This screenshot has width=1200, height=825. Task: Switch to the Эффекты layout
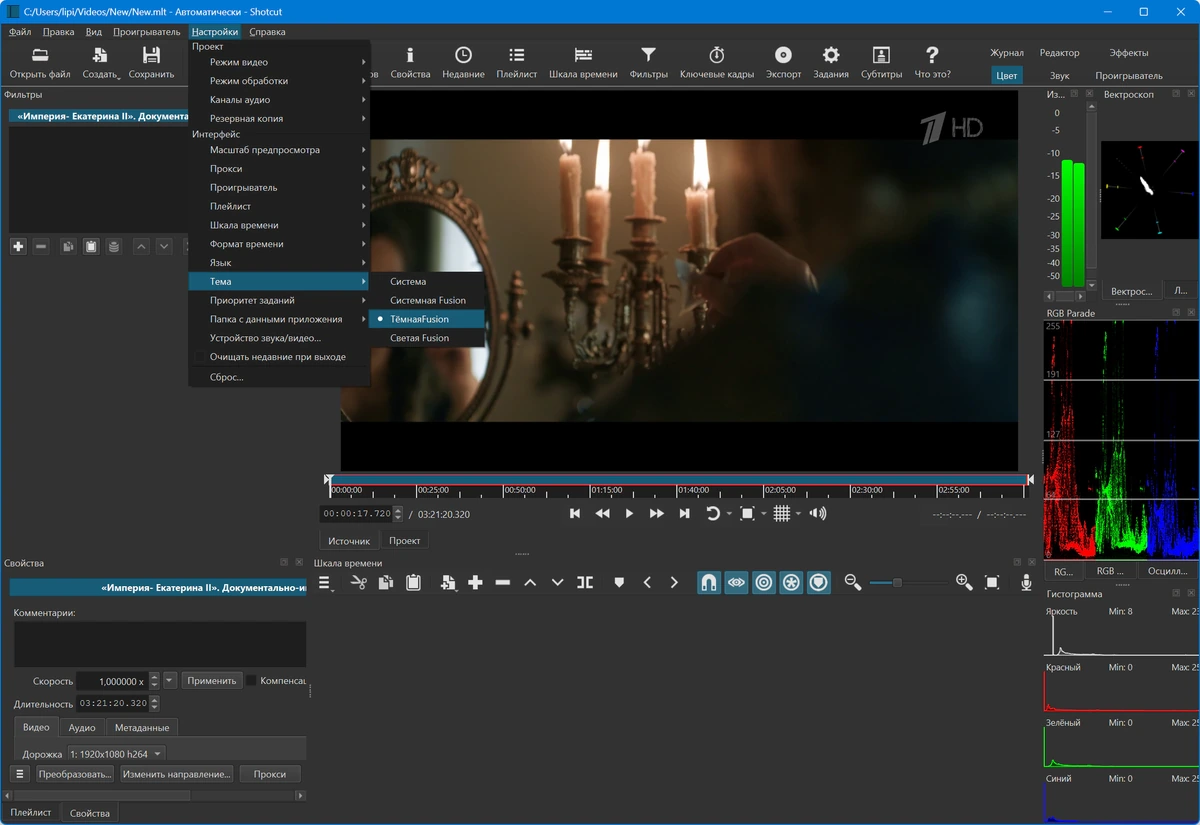(1129, 53)
